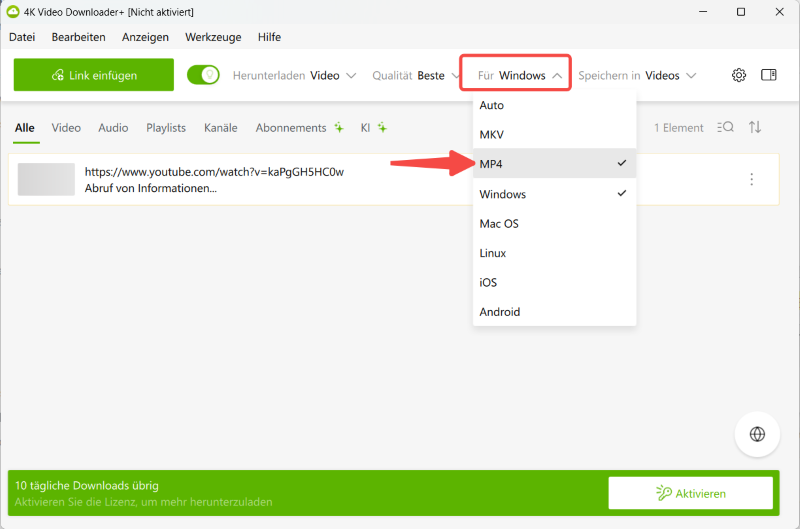Open the Herunterladen Video dropdown
800x529 pixels.
point(294,75)
